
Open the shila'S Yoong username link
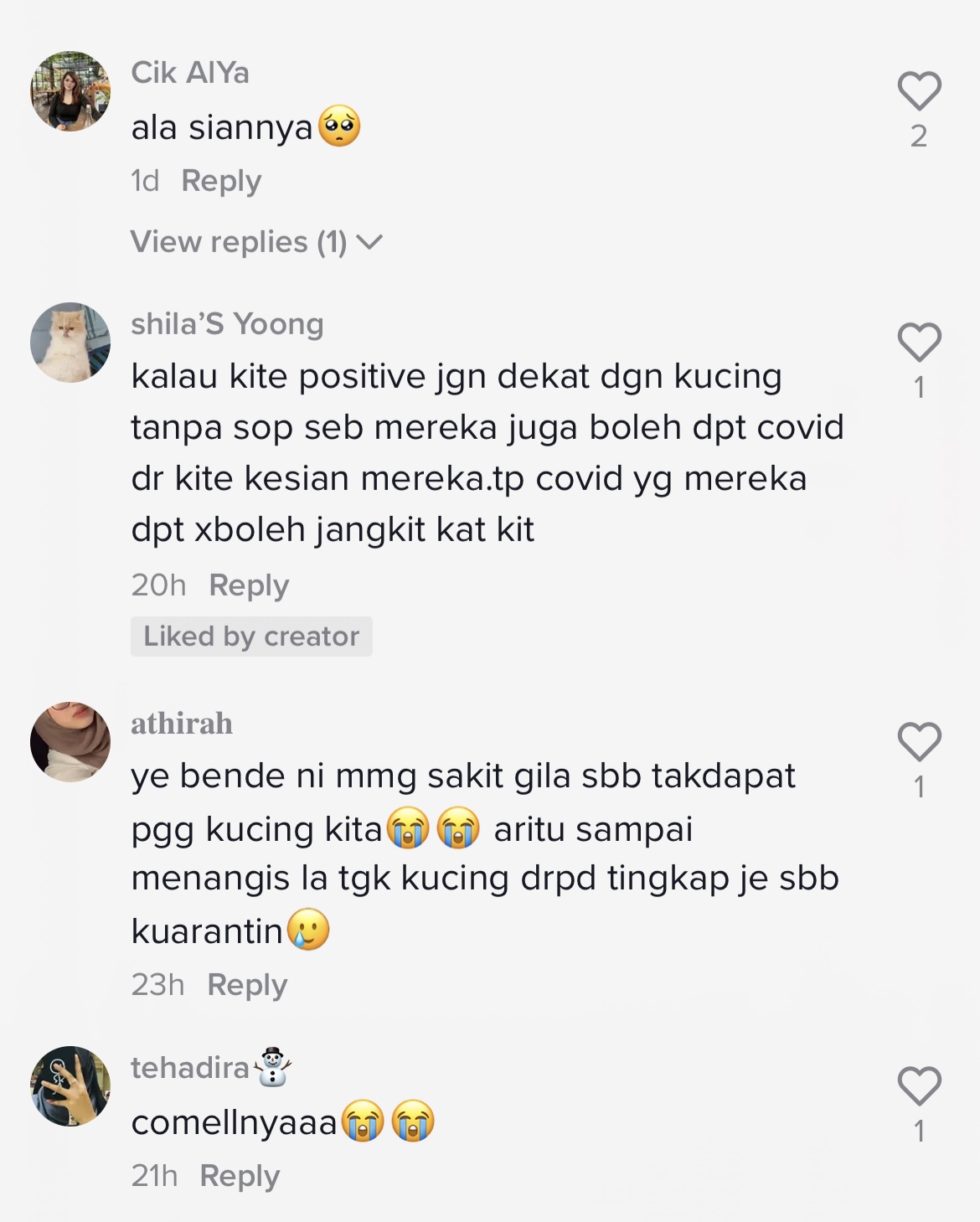point(227,324)
